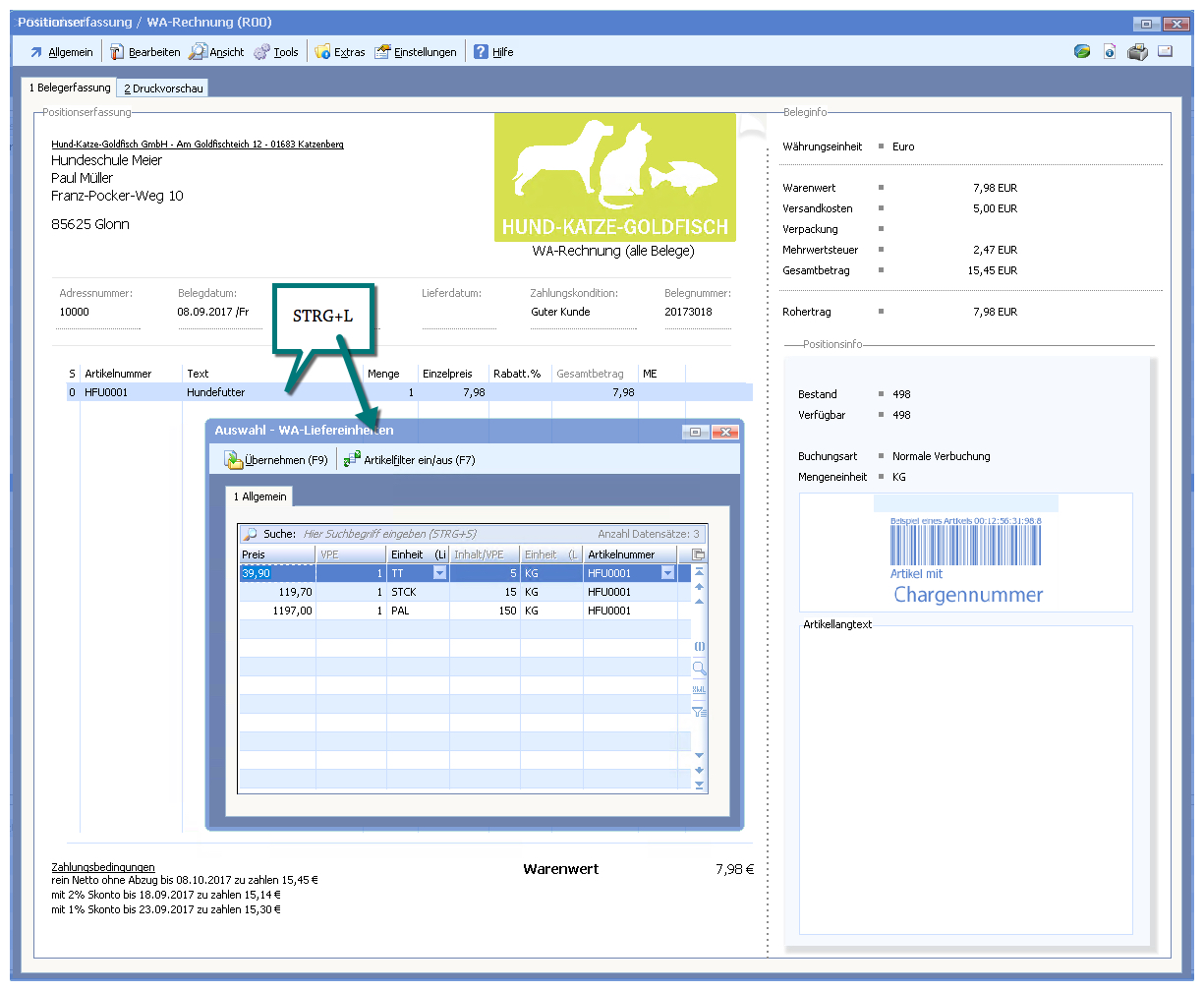This screenshot has width=1204, height=991.
Task: Open the Einstellungen menu
Action: [416, 52]
